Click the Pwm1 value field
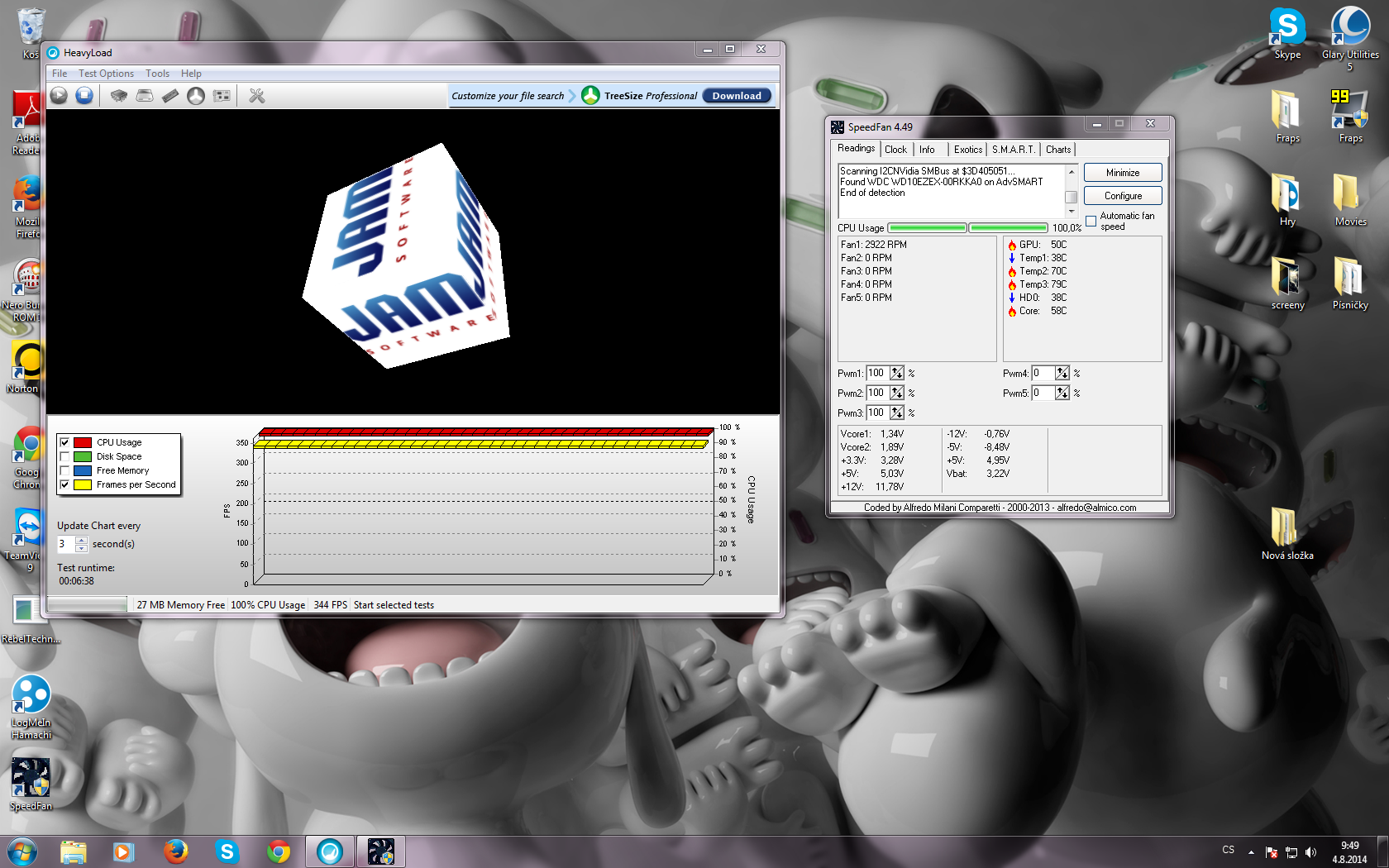Image resolution: width=1389 pixels, height=868 pixels. 877,373
